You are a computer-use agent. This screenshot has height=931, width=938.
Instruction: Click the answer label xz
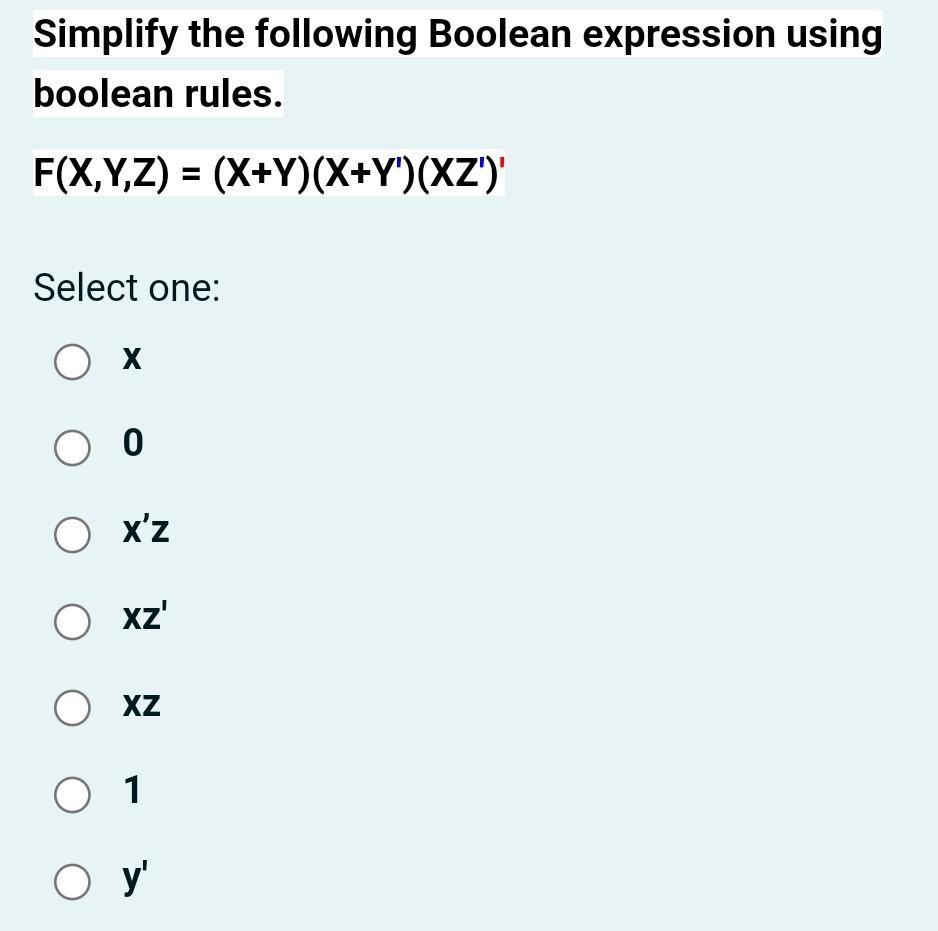pos(140,705)
